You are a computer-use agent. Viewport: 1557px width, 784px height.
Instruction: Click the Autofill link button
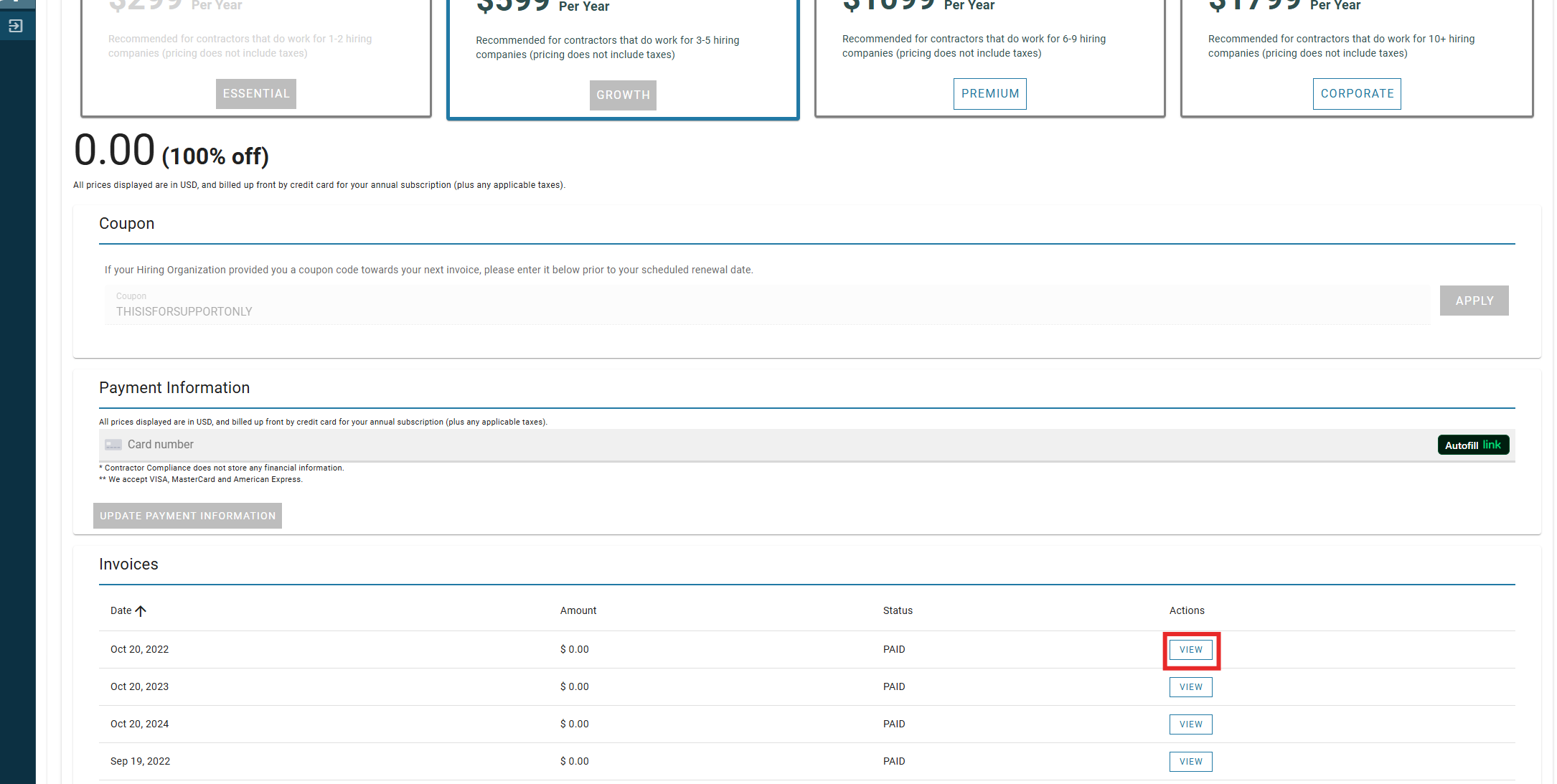[1472, 445]
